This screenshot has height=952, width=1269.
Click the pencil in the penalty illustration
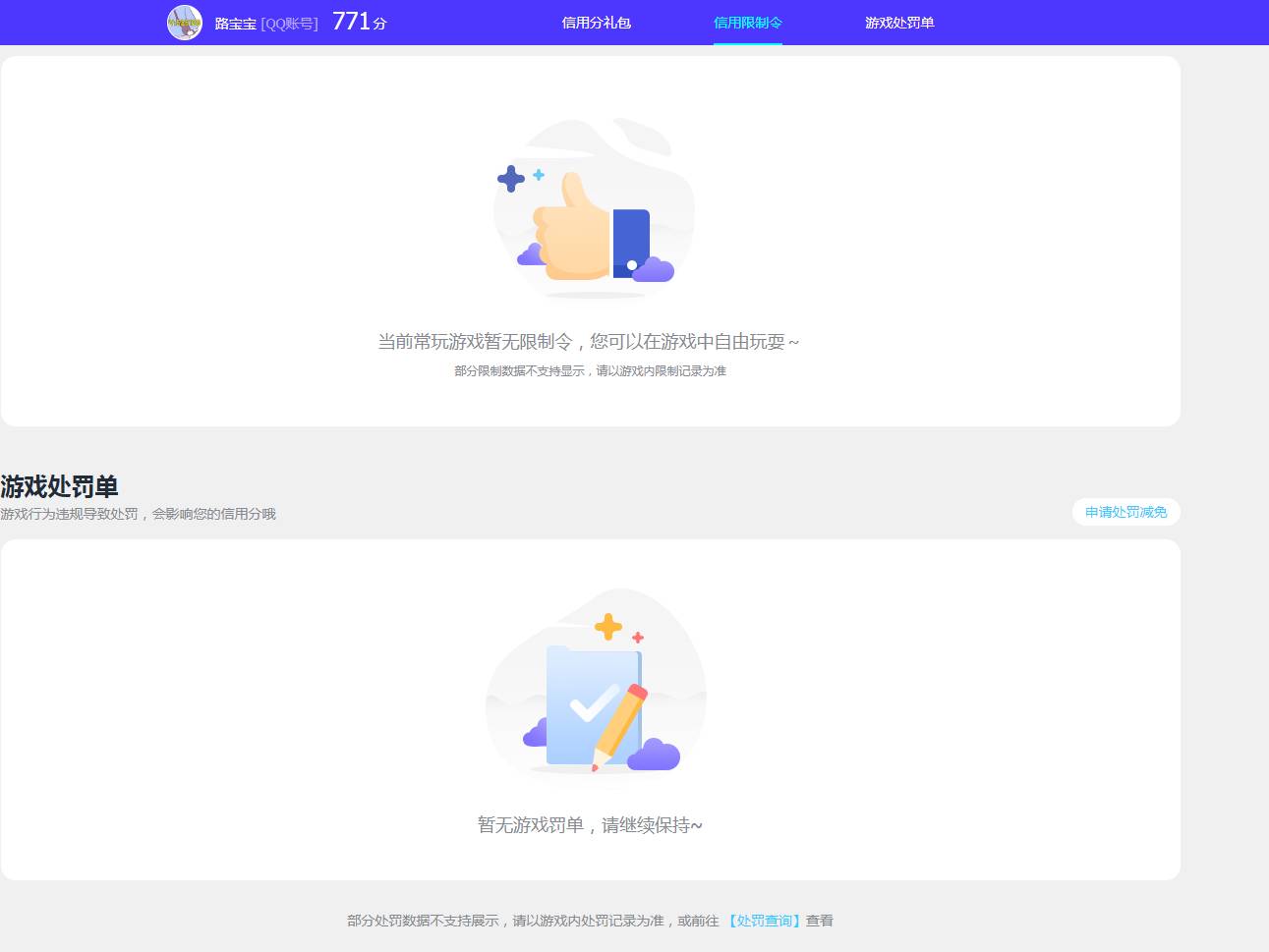(617, 720)
